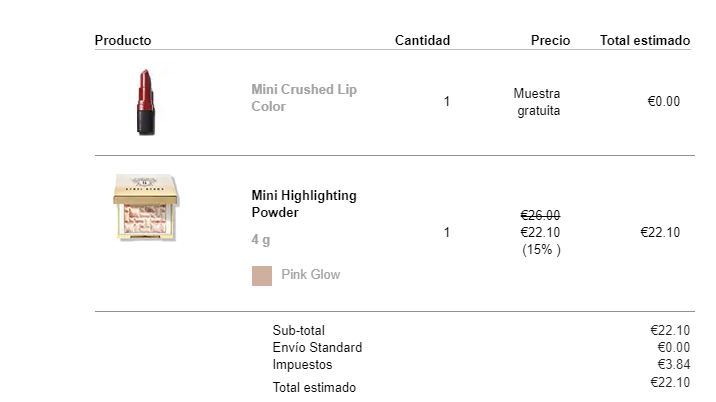Select the Pink Glow color swatch
Image resolution: width=716 pixels, height=402 pixels.
pyautogui.click(x=262, y=276)
